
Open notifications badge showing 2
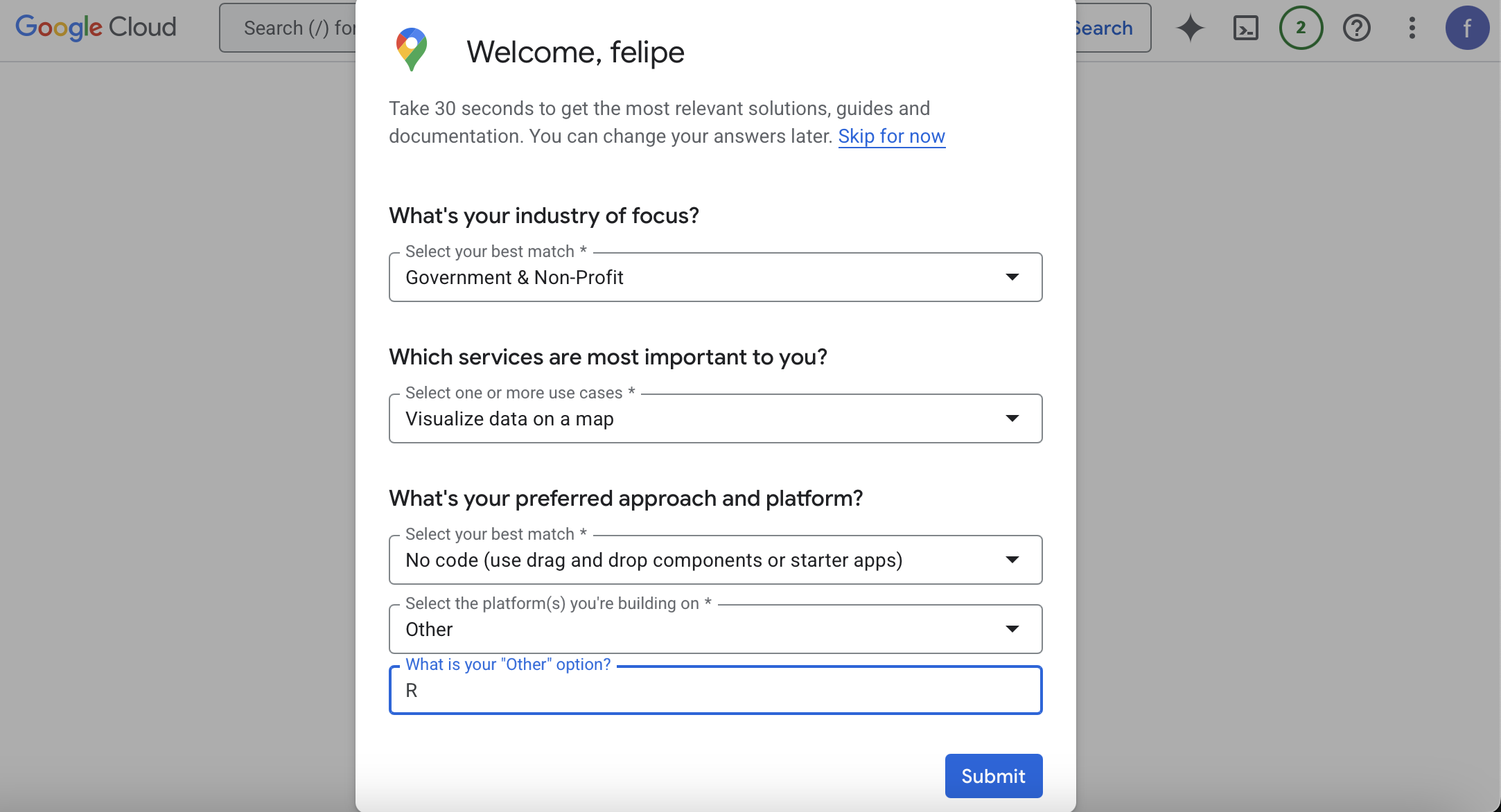[x=1301, y=28]
